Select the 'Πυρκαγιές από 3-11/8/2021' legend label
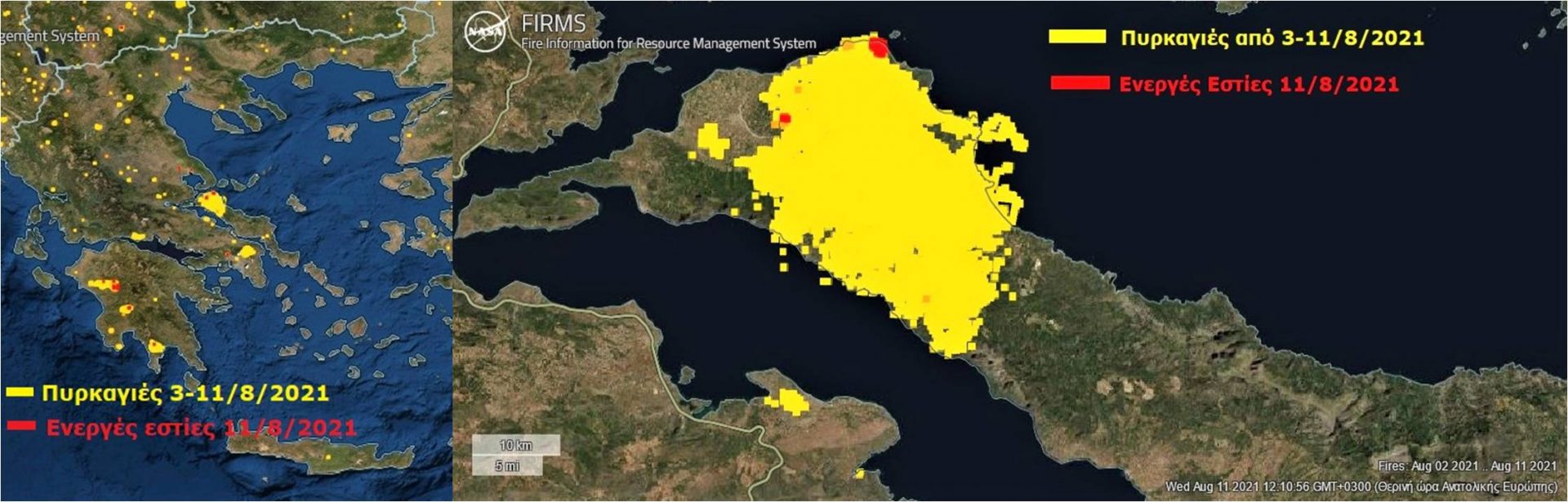 pyautogui.click(x=1272, y=38)
